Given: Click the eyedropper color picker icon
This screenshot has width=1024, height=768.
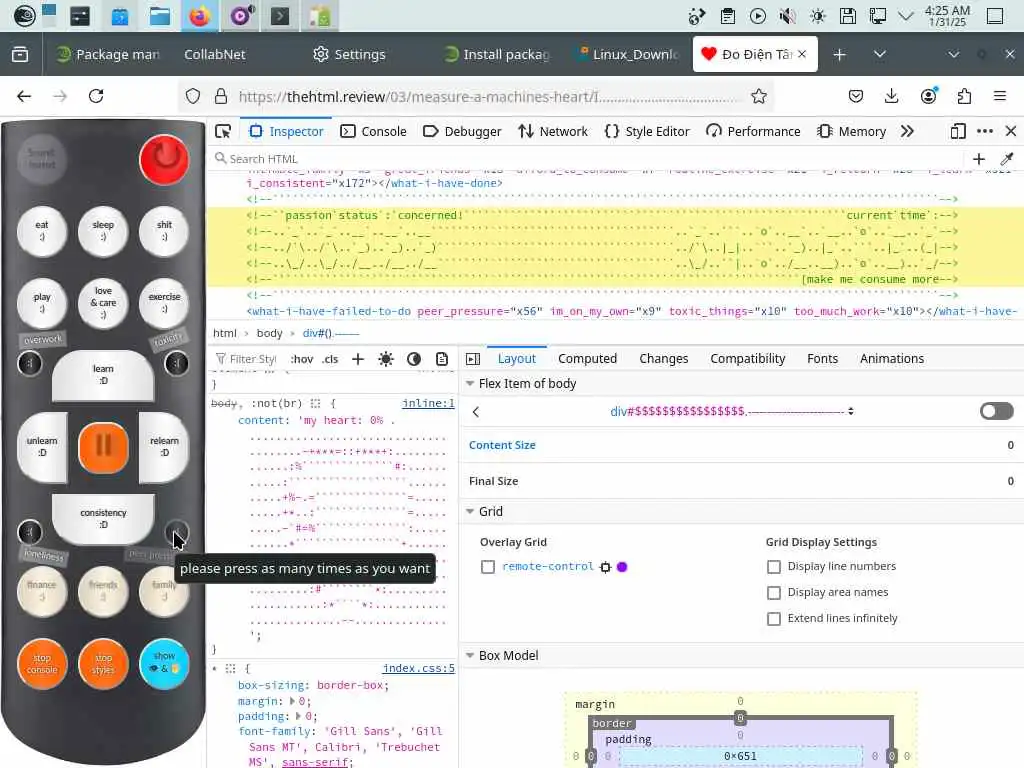Looking at the screenshot, I should pos(1006,159).
